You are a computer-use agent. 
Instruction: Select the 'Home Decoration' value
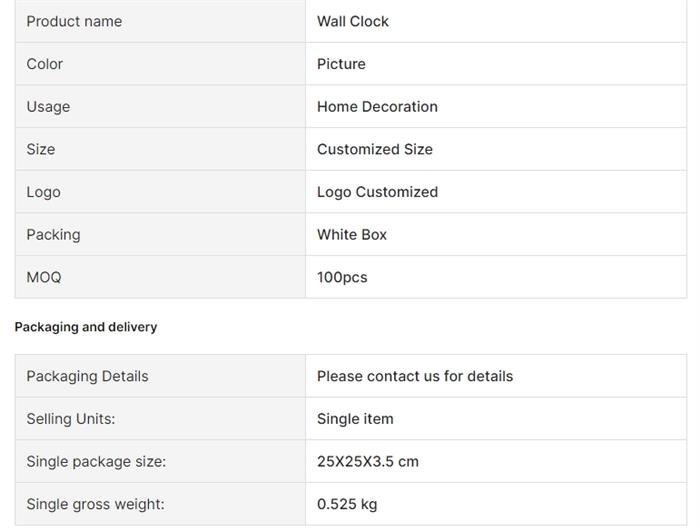tap(377, 107)
